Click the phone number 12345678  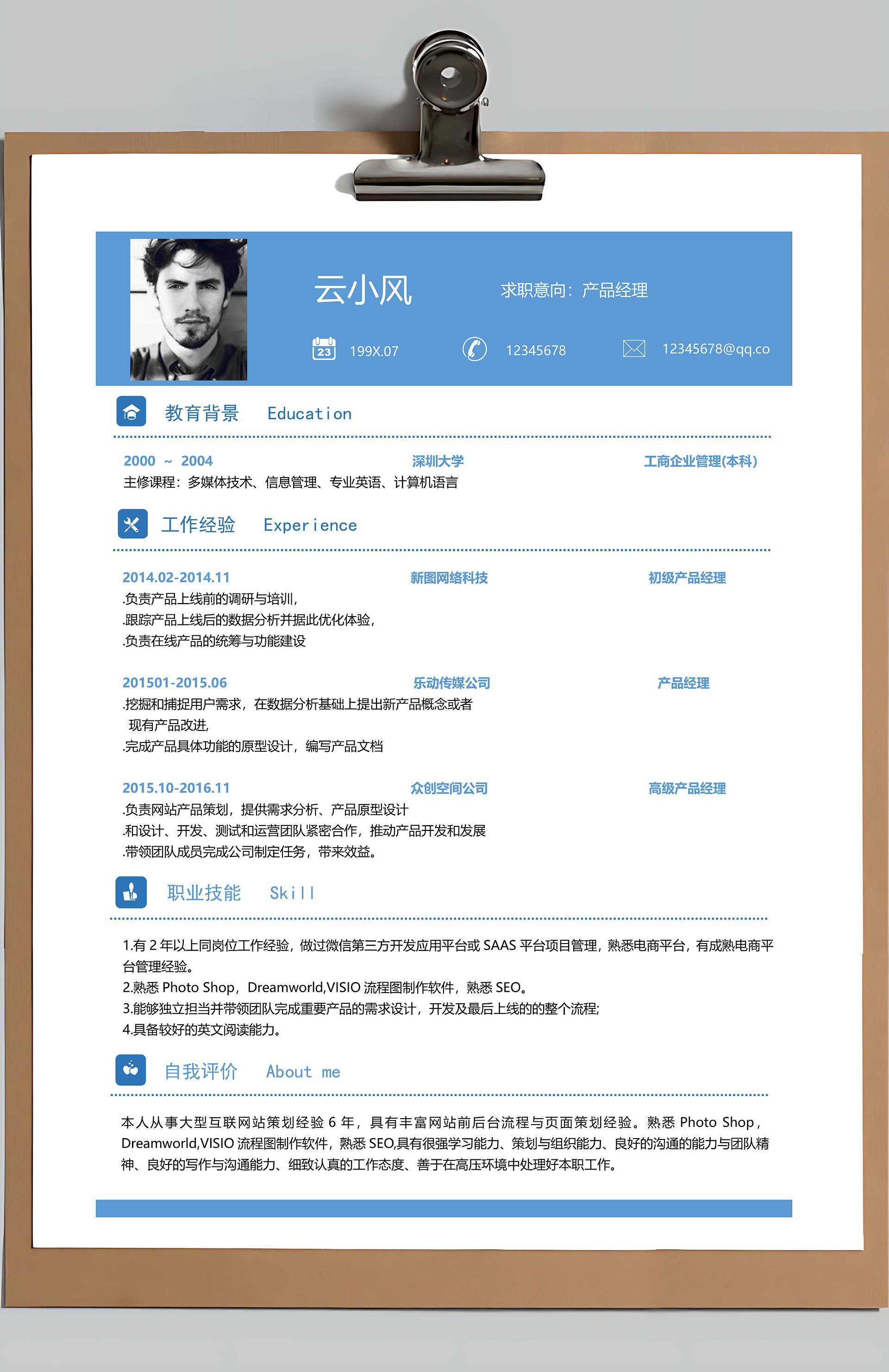click(x=535, y=351)
